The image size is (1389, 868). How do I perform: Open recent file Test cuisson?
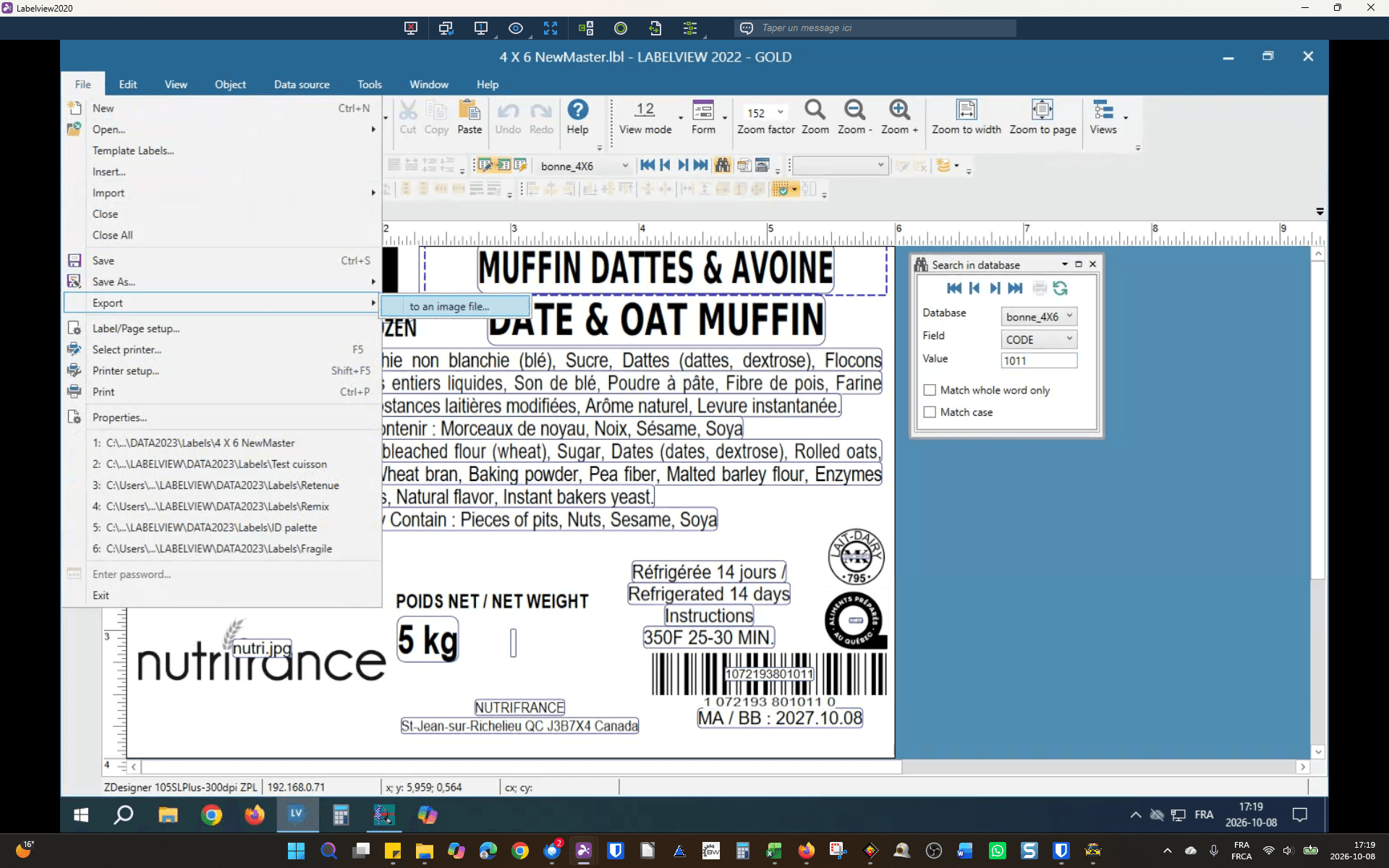[x=221, y=464]
